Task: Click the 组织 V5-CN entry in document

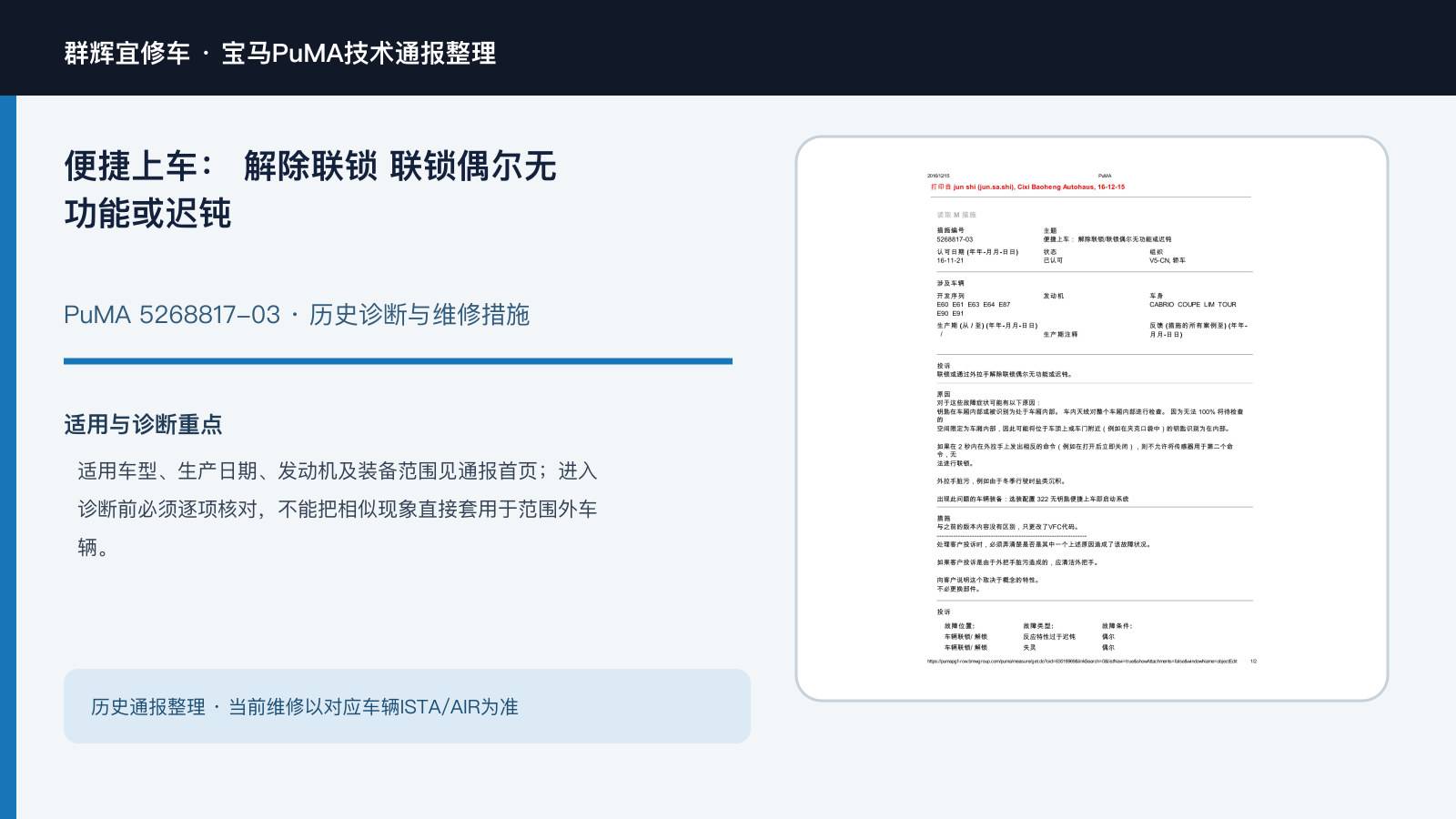Action: pyautogui.click(x=1168, y=256)
